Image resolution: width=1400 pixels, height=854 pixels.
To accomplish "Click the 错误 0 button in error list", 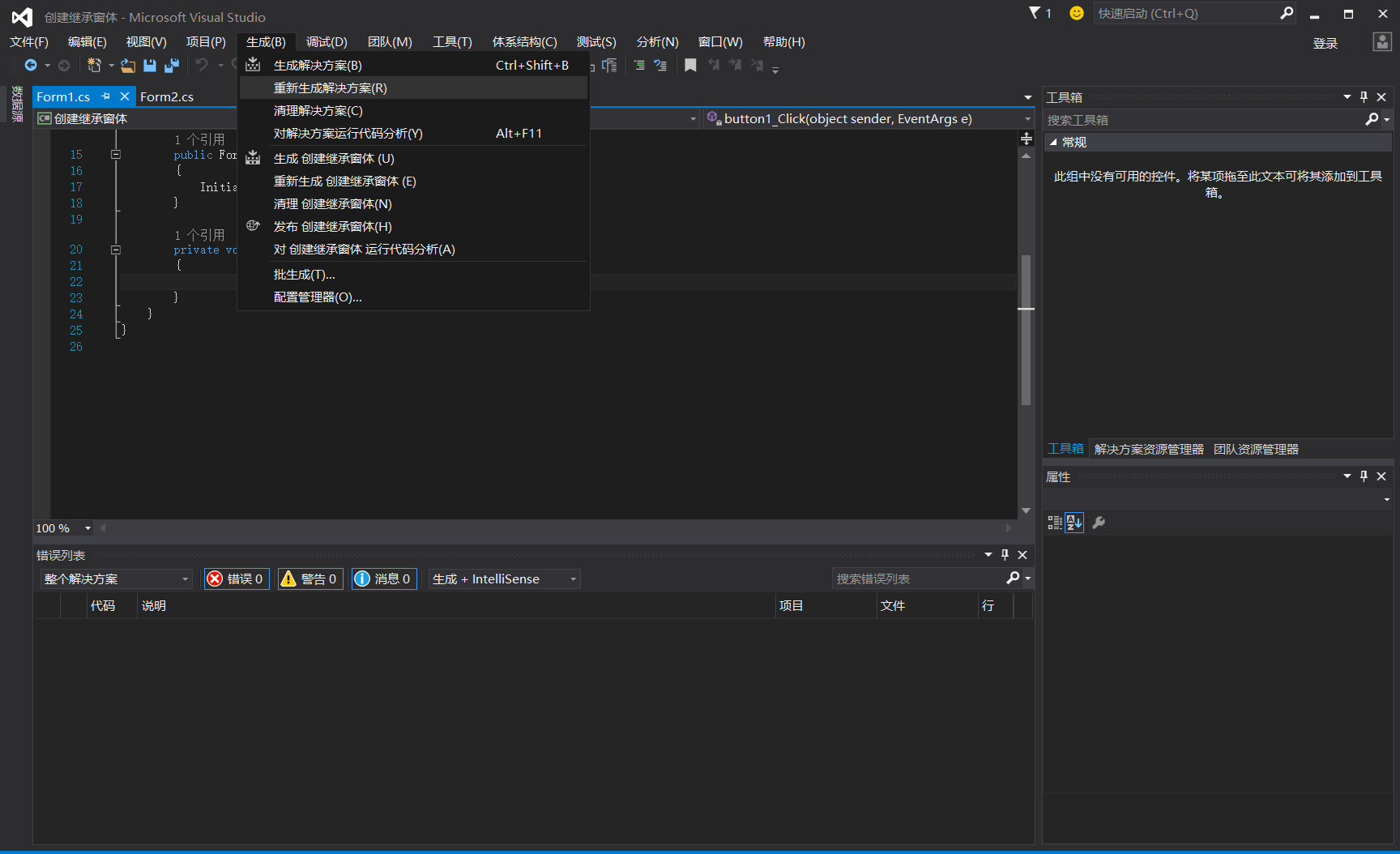I will 236,579.
